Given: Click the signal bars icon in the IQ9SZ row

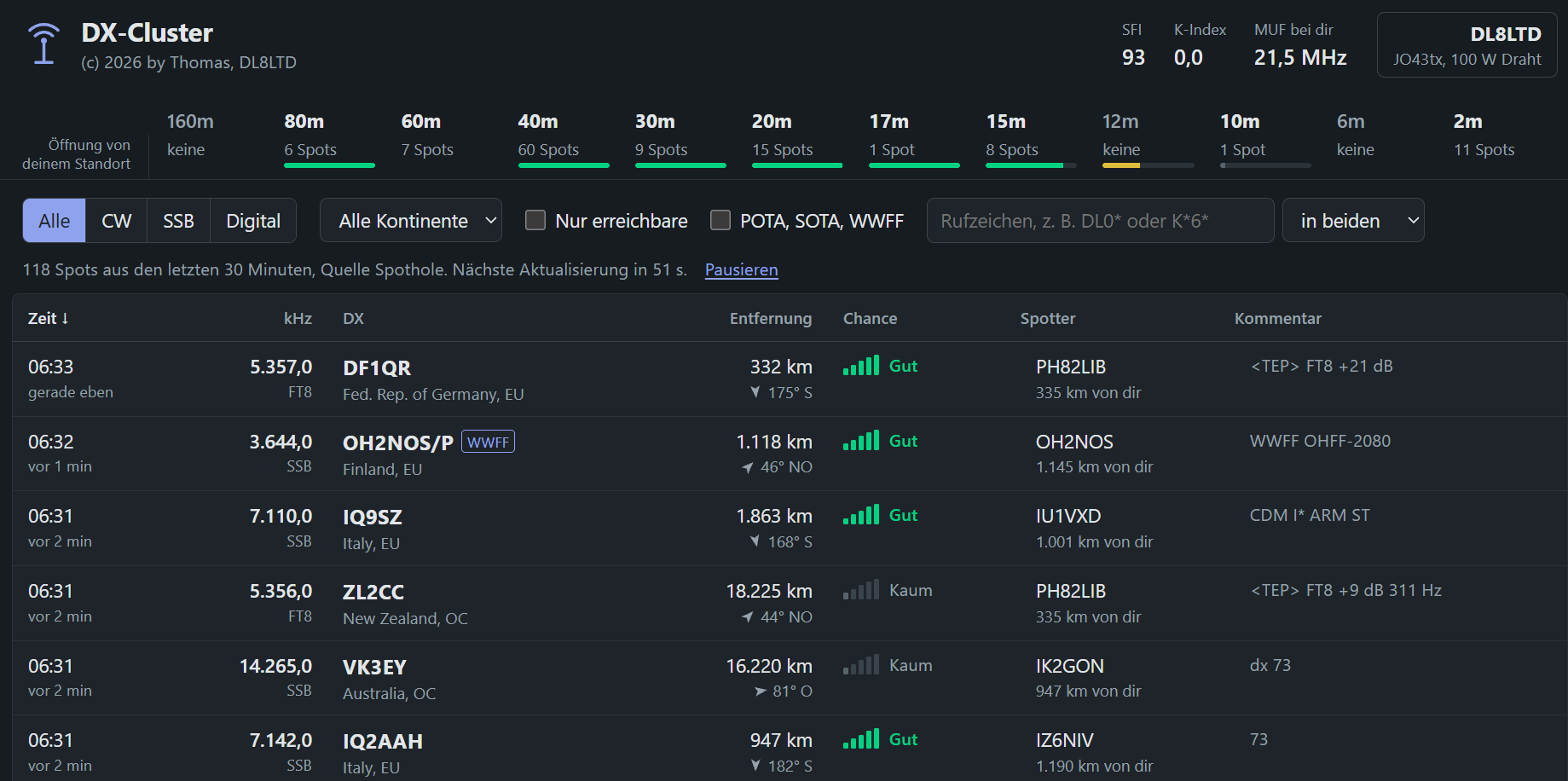Looking at the screenshot, I should [x=860, y=515].
